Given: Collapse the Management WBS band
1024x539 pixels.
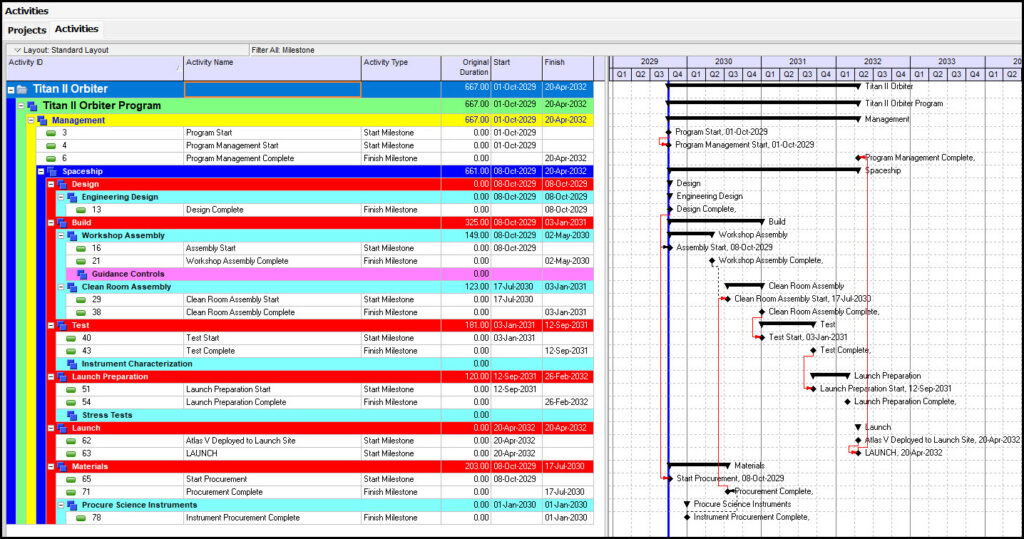Looking at the screenshot, I should tap(31, 120).
